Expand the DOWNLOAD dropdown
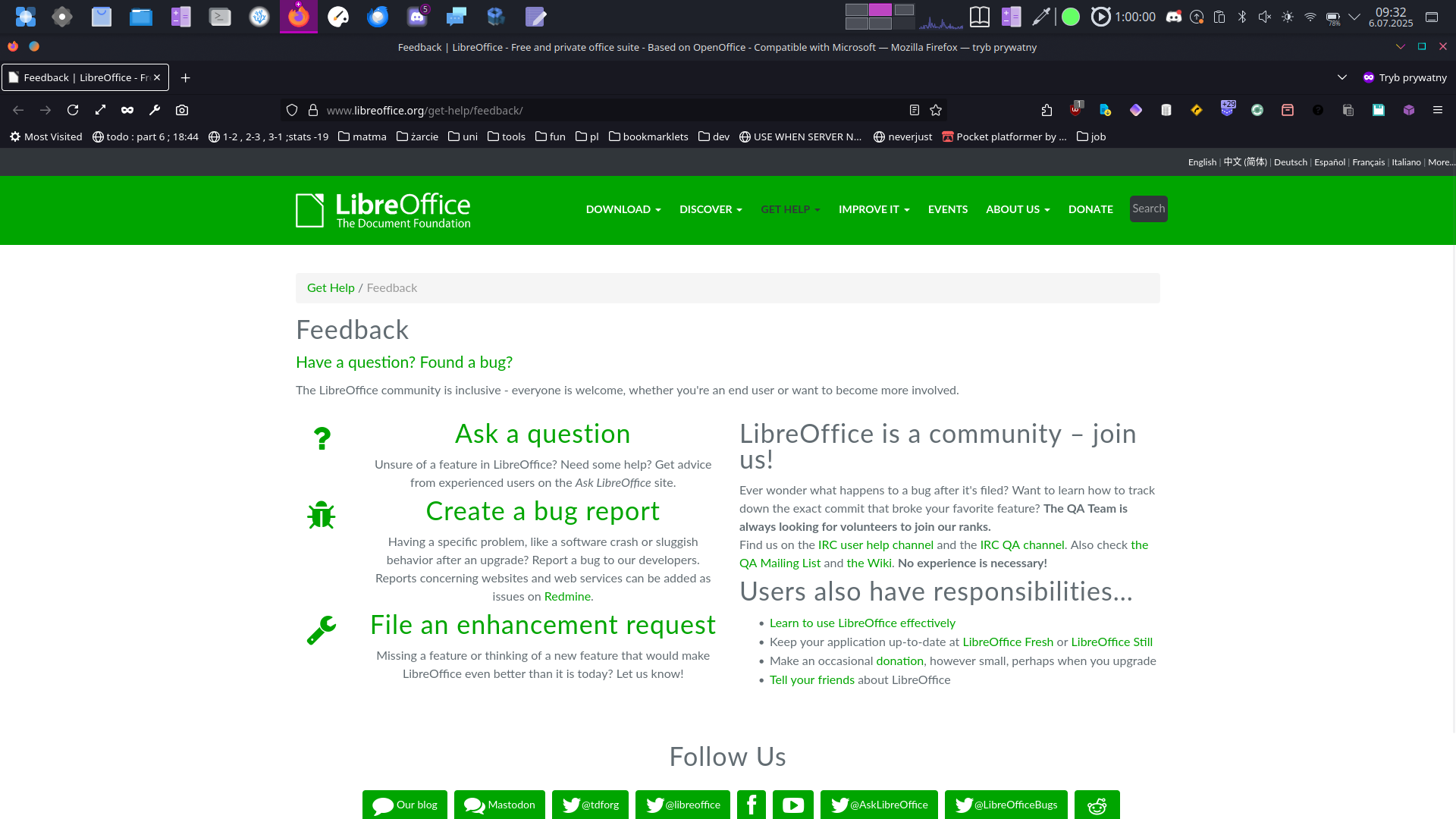Viewport: 1456px width, 819px height. pyautogui.click(x=623, y=209)
